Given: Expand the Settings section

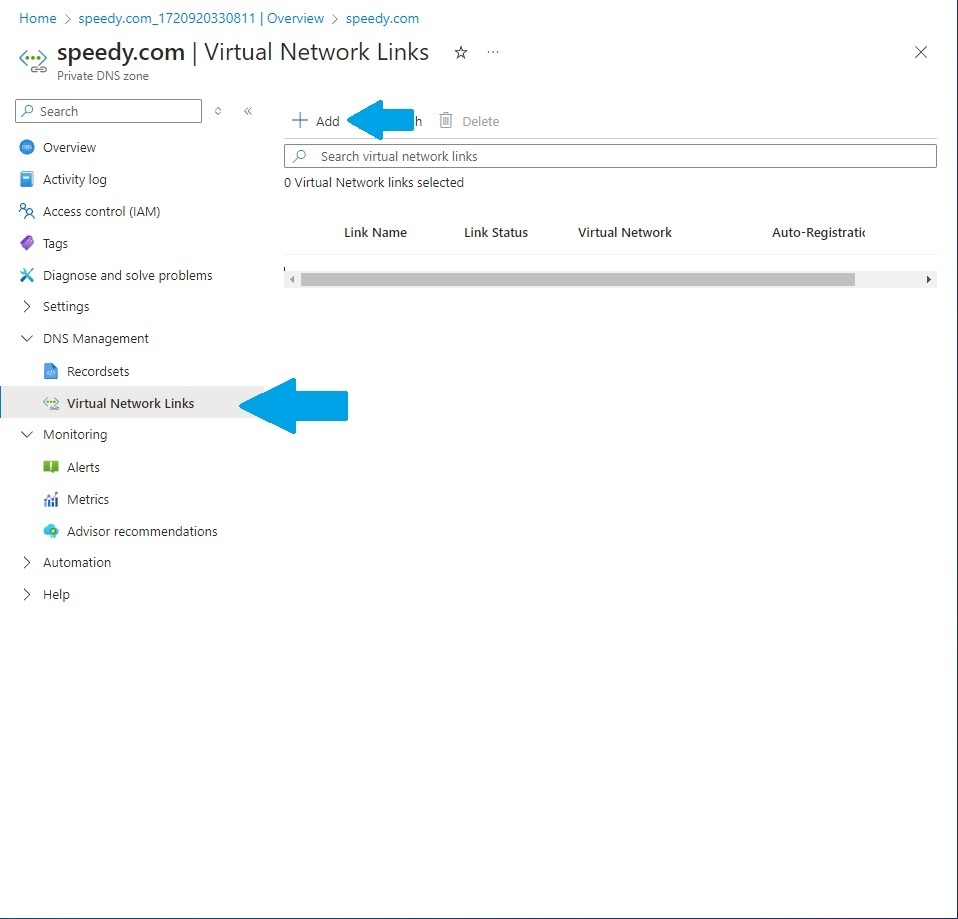Looking at the screenshot, I should (68, 306).
